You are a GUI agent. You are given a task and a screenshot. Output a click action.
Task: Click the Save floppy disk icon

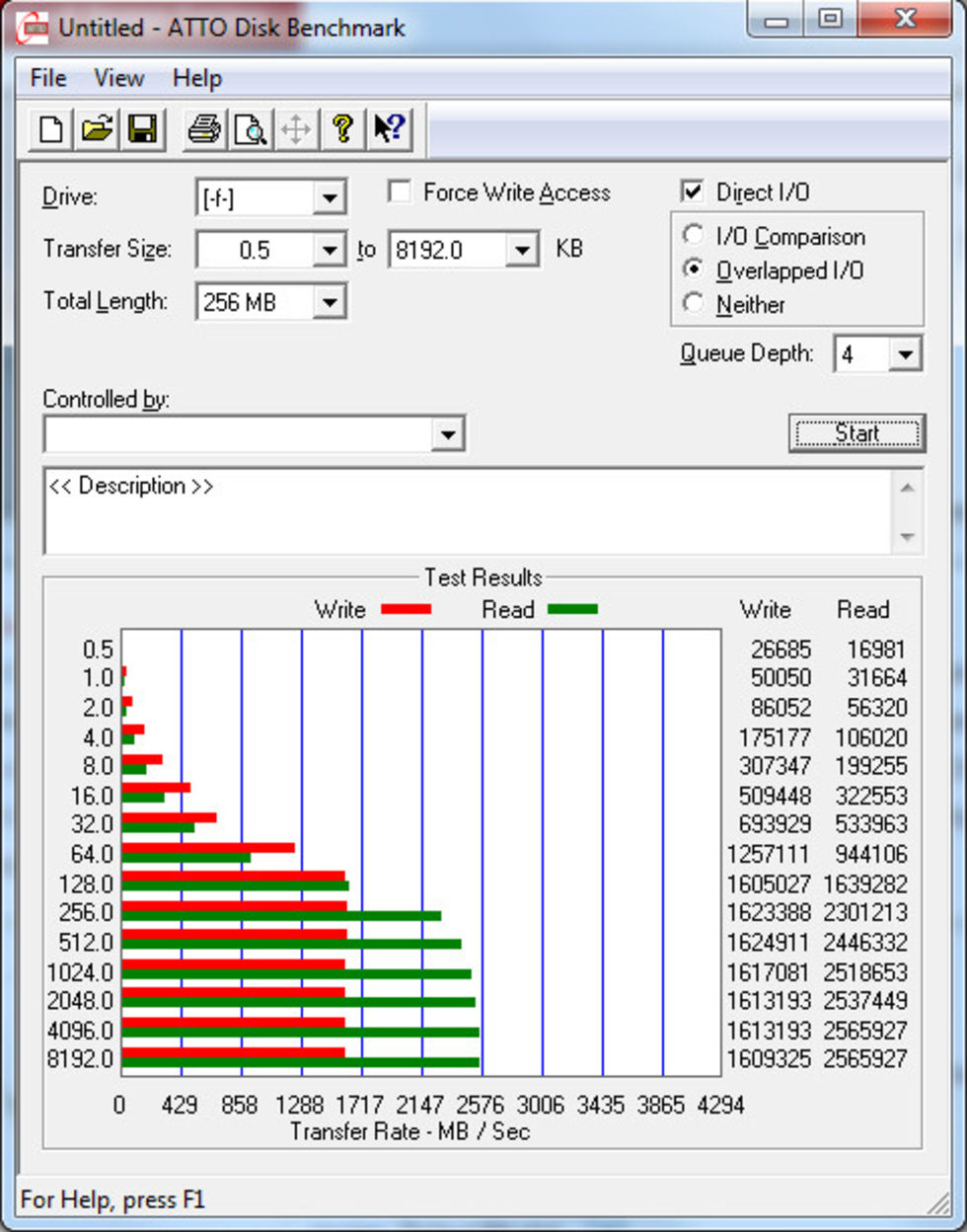(142, 129)
